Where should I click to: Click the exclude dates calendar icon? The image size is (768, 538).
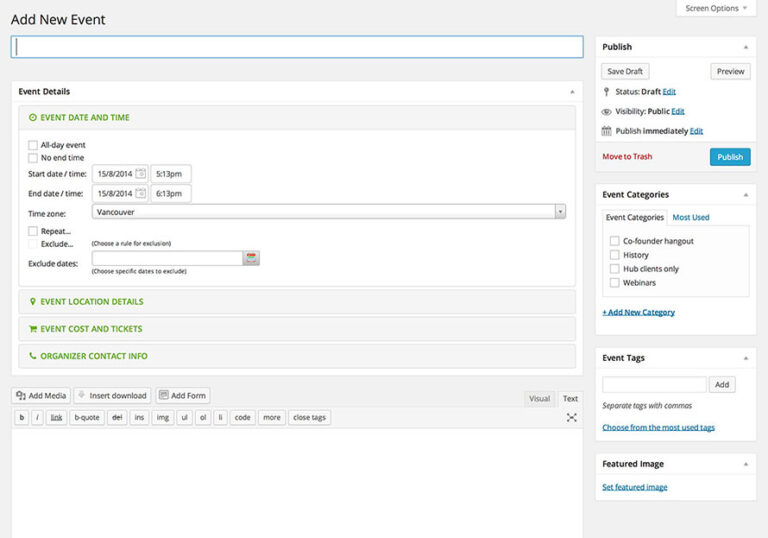point(251,258)
